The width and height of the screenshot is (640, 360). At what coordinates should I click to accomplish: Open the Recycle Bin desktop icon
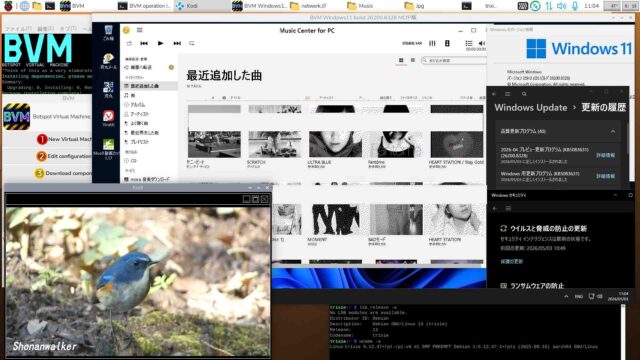click(x=108, y=32)
